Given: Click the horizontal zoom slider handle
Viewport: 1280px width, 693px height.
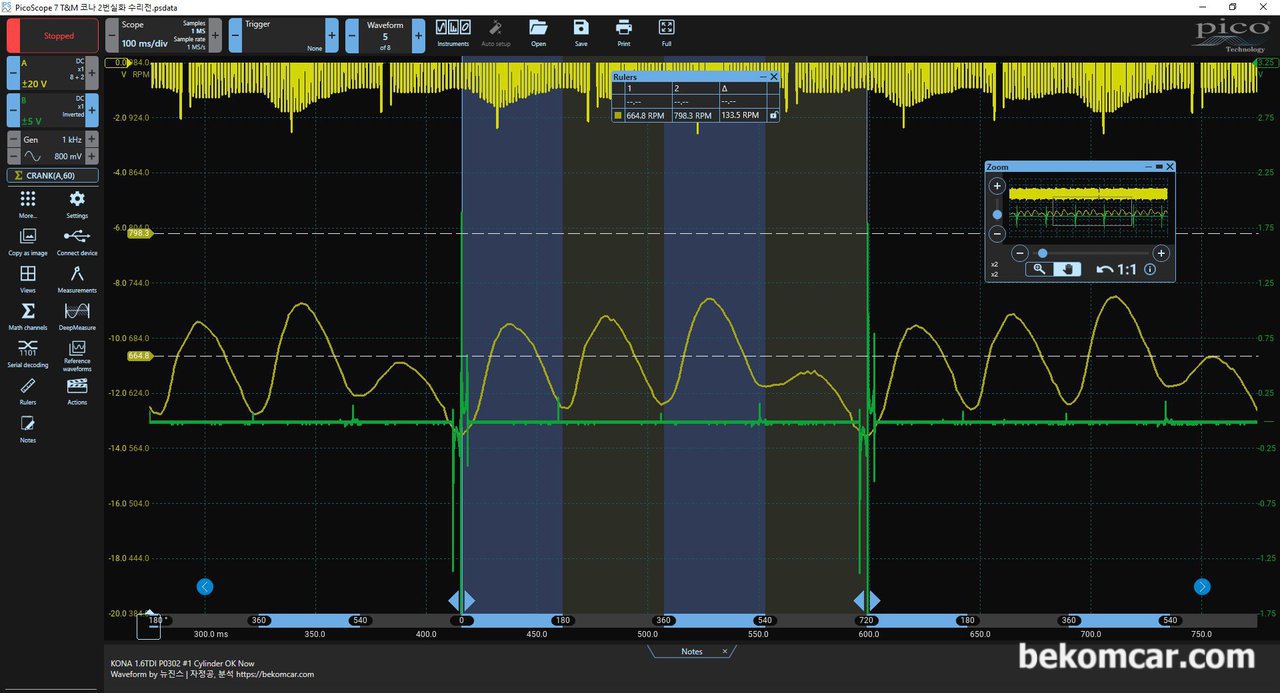Looking at the screenshot, I should pos(1042,253).
